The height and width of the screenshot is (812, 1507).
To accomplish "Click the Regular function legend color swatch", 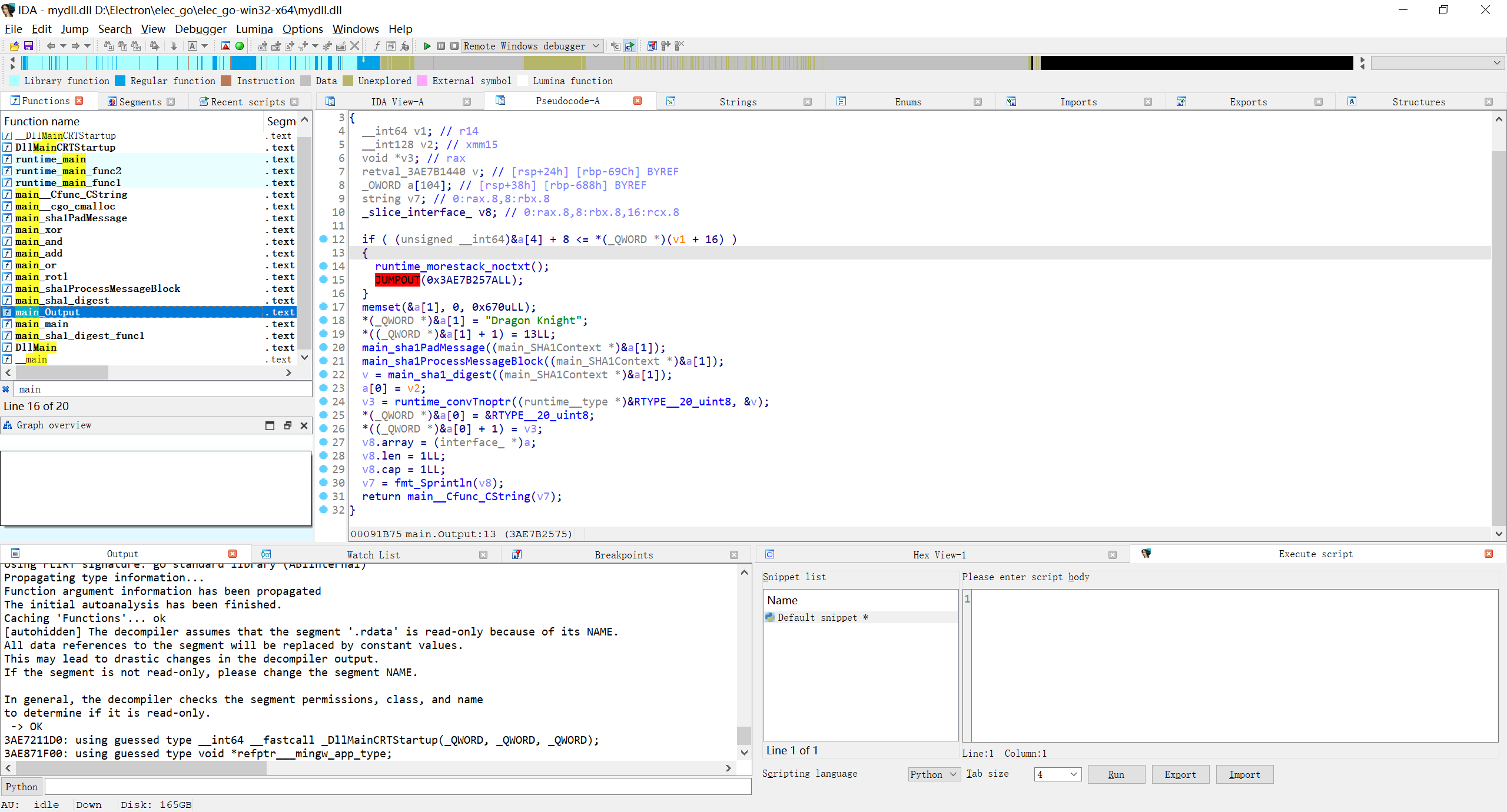I will pyautogui.click(x=120, y=81).
